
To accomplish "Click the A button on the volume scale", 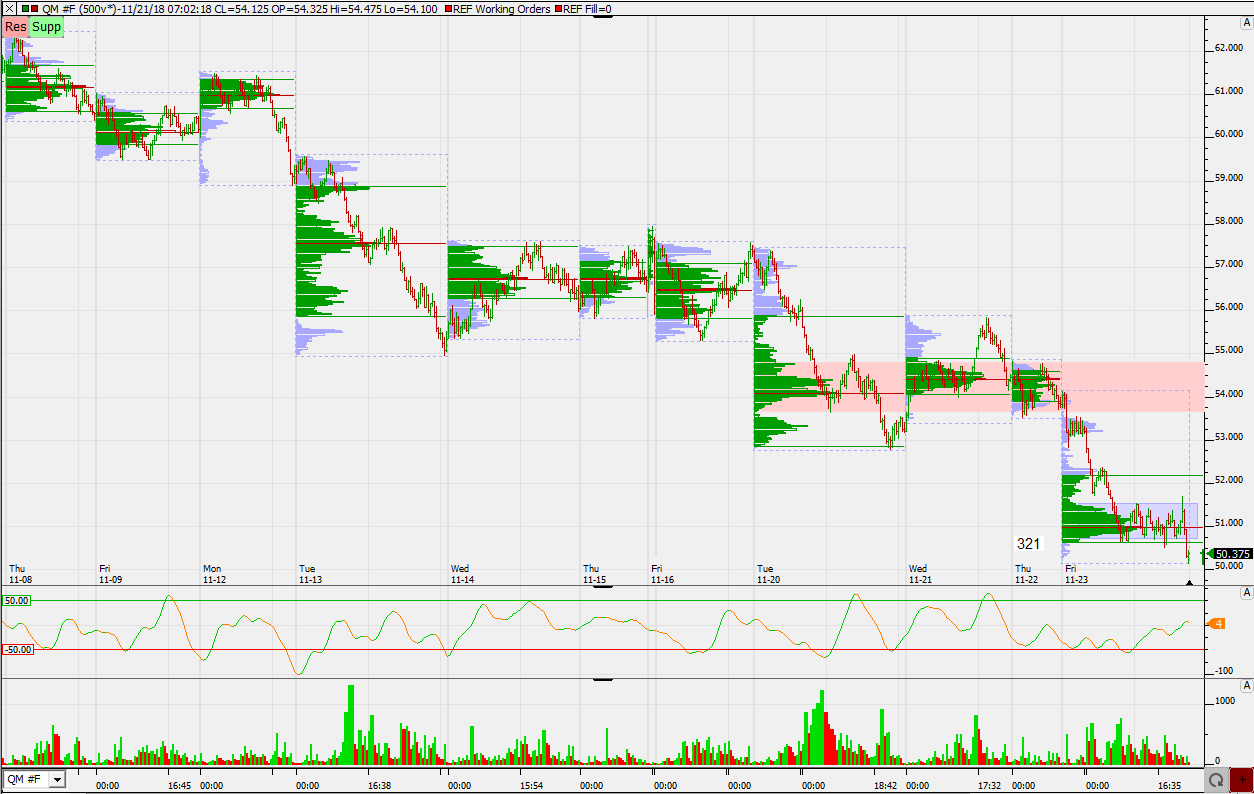I will point(1246,685).
